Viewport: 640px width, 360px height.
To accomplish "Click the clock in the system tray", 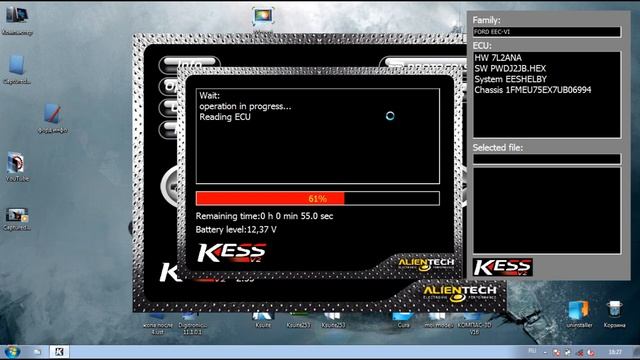I will pos(615,351).
